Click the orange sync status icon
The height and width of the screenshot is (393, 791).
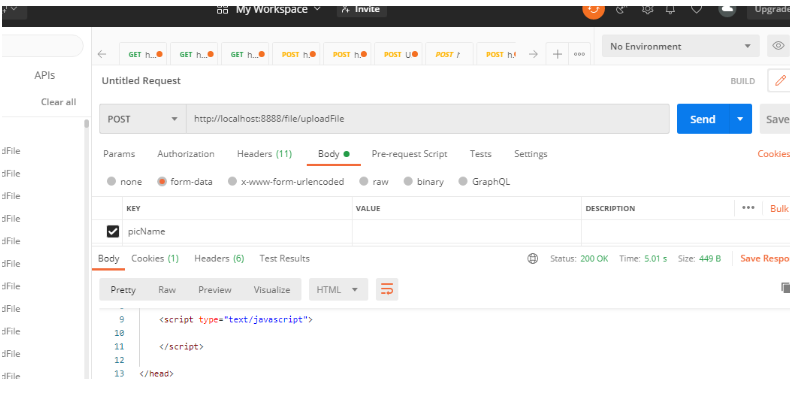(593, 11)
